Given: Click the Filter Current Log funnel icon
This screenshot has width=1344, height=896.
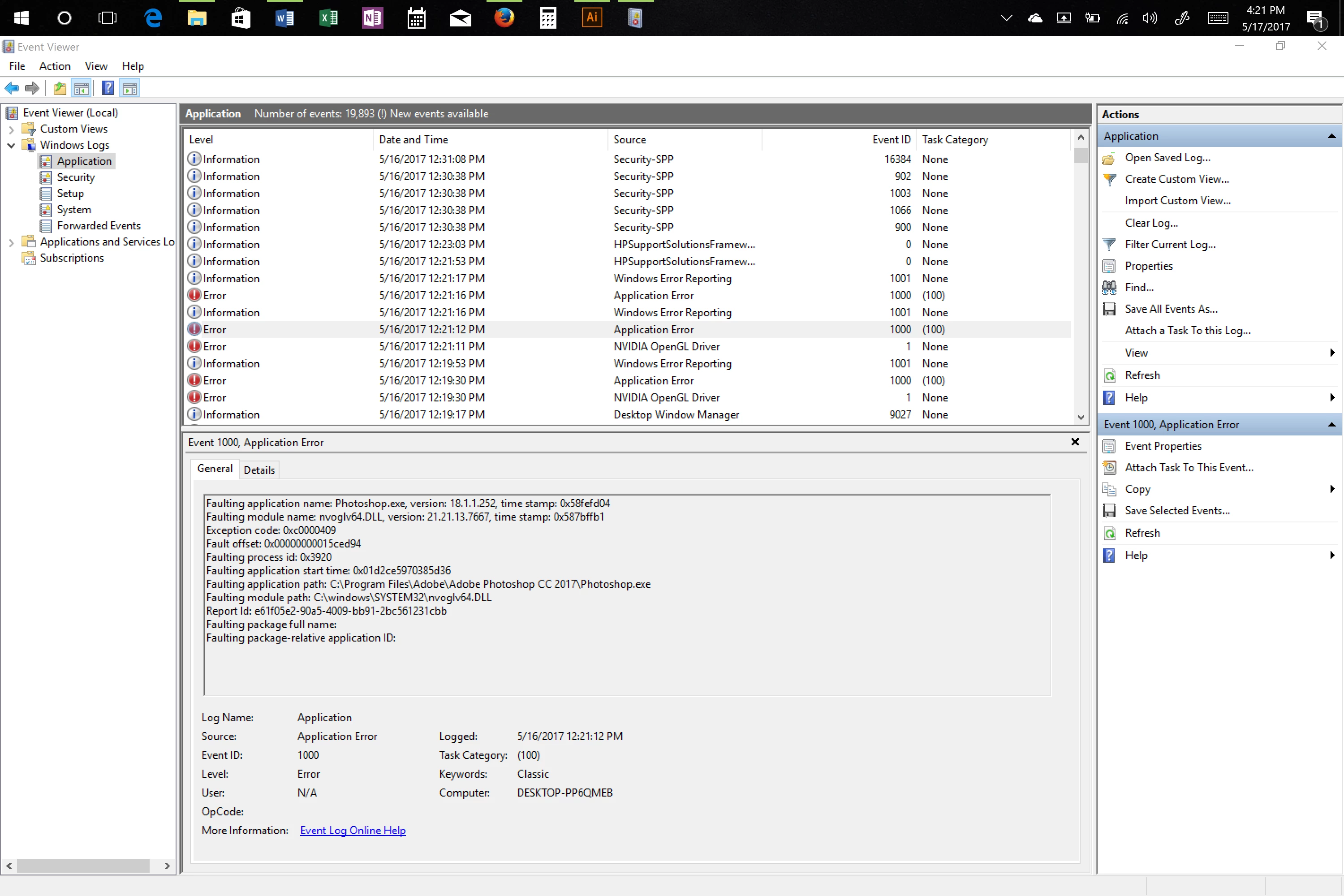Looking at the screenshot, I should [x=1109, y=245].
